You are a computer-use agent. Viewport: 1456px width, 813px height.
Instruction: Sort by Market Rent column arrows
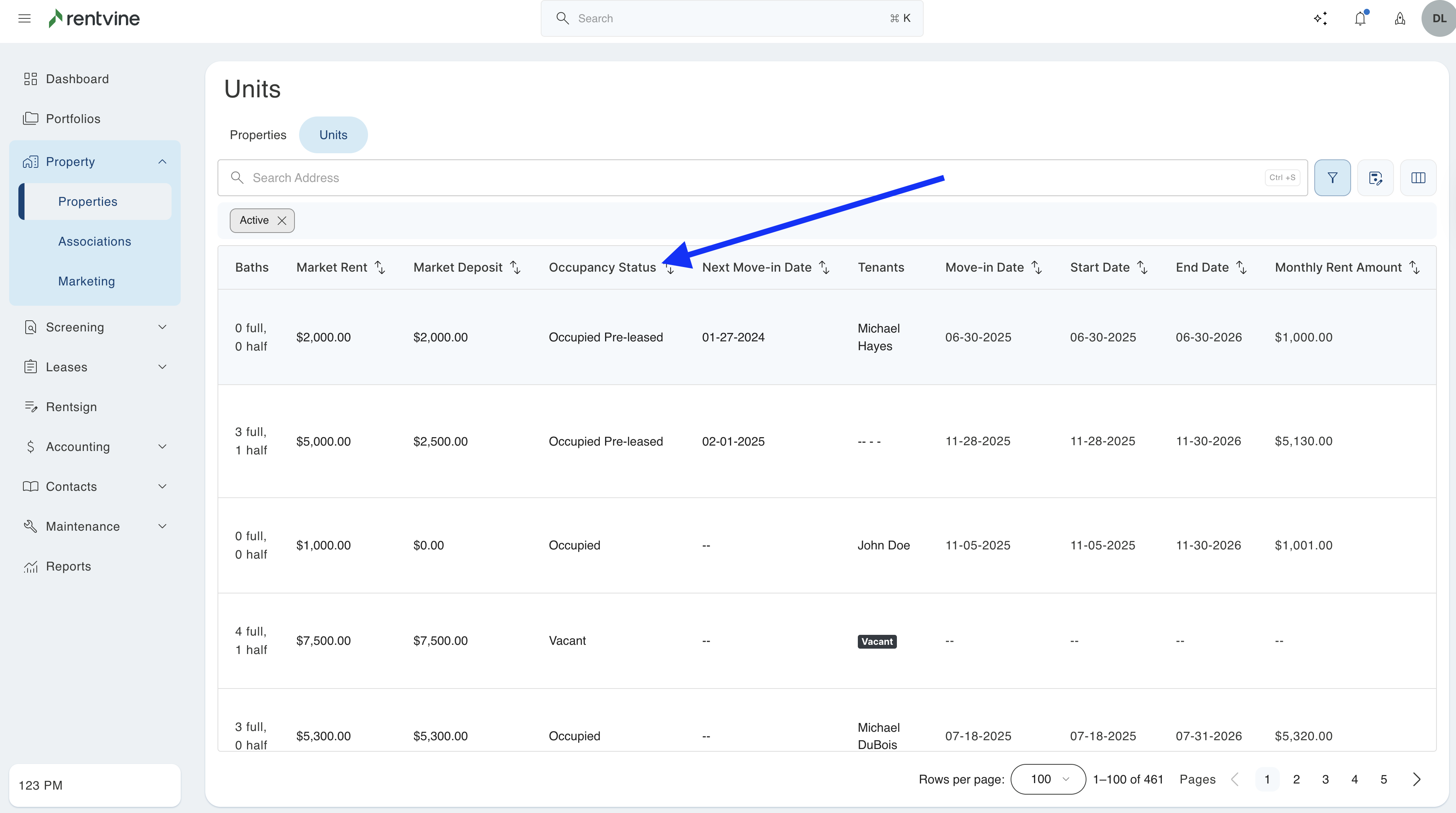tap(380, 267)
